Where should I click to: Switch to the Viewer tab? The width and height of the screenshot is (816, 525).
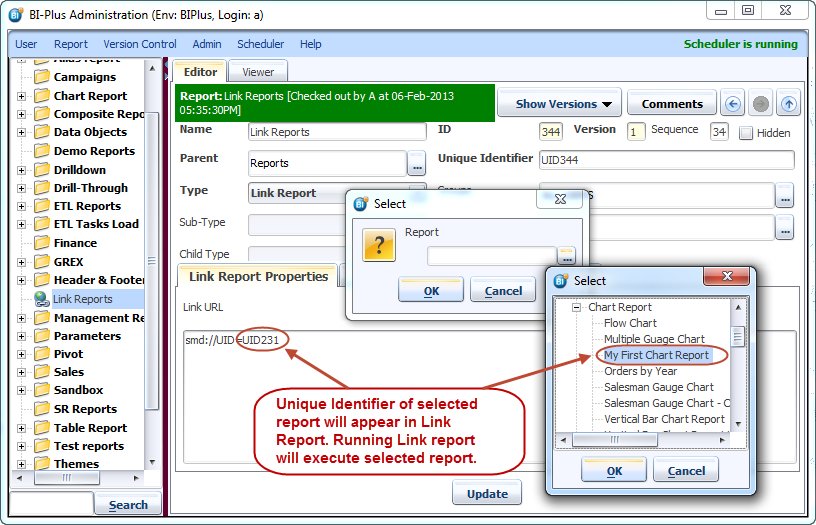pos(258,72)
